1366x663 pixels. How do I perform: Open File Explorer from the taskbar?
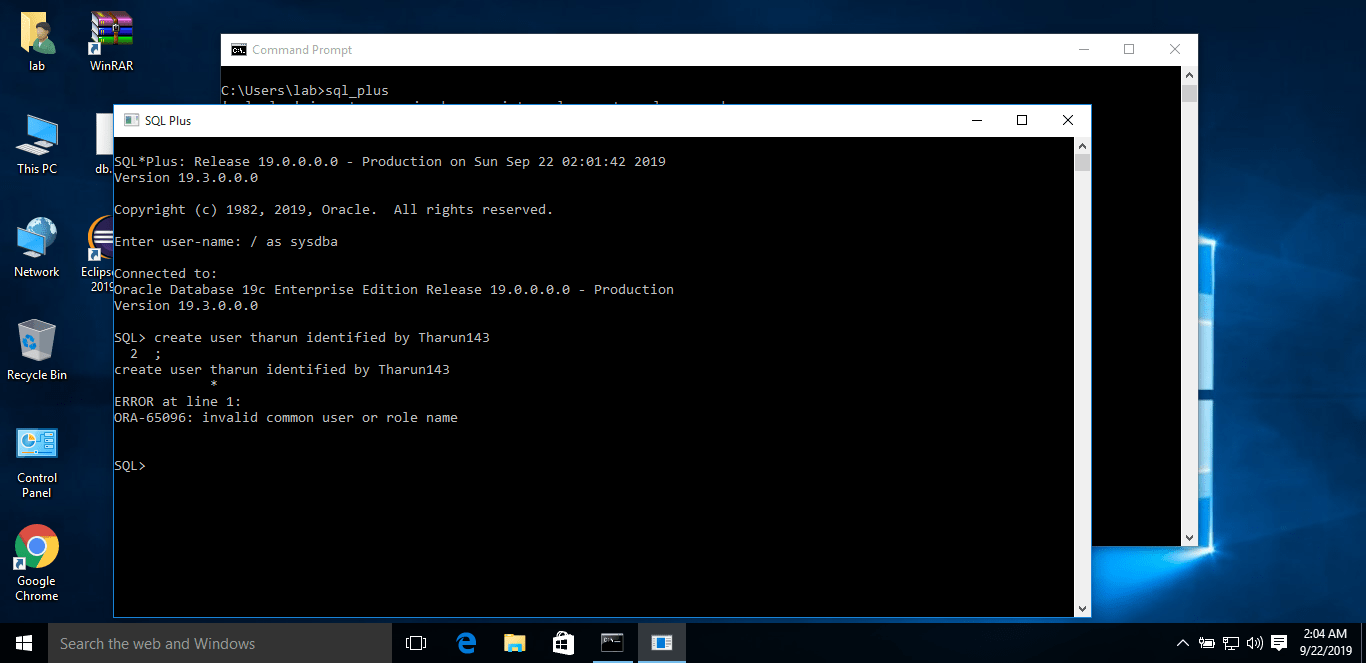[514, 643]
